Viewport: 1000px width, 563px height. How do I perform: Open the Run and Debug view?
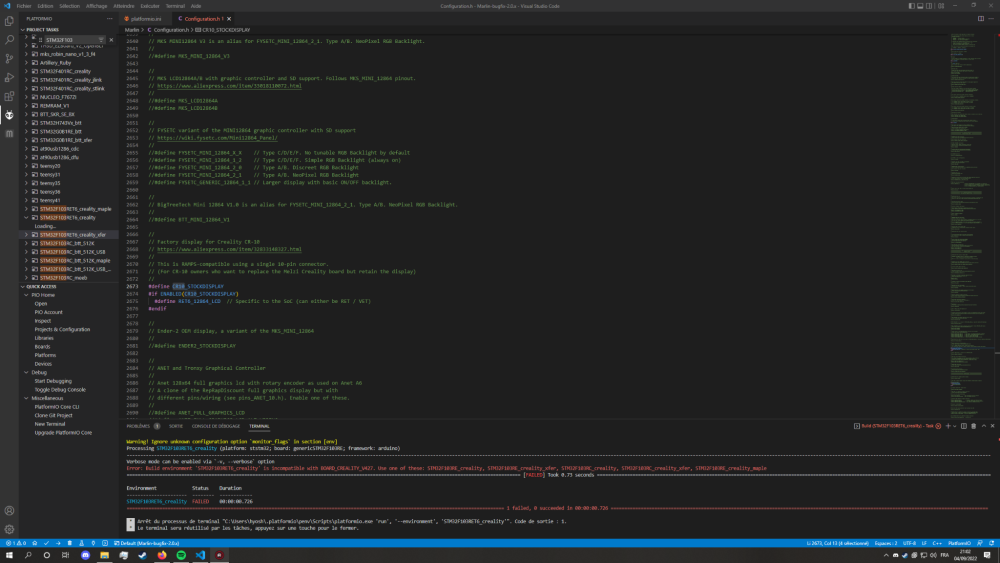(9, 77)
